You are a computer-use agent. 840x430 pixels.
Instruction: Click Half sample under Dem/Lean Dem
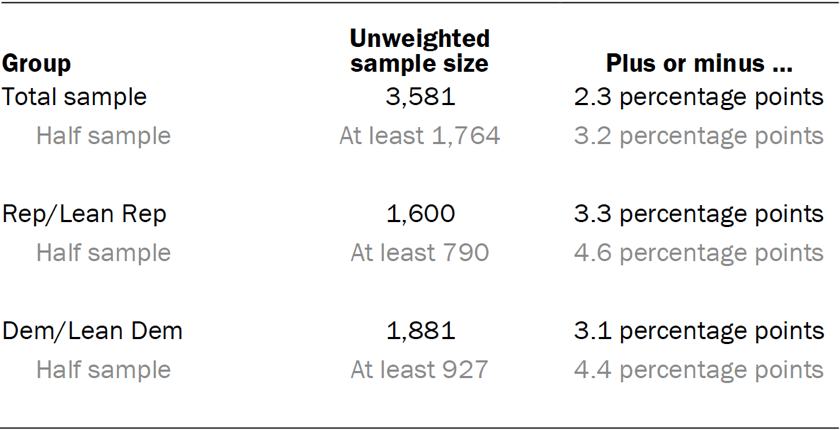(103, 370)
